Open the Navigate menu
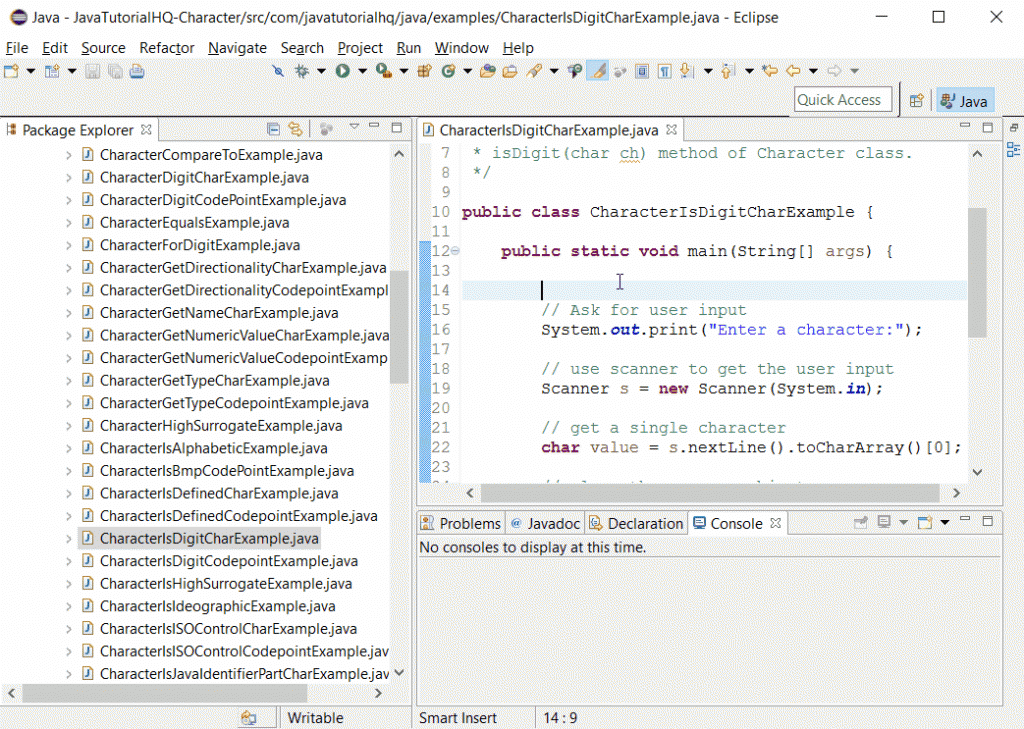The width and height of the screenshot is (1024, 729). coord(237,48)
